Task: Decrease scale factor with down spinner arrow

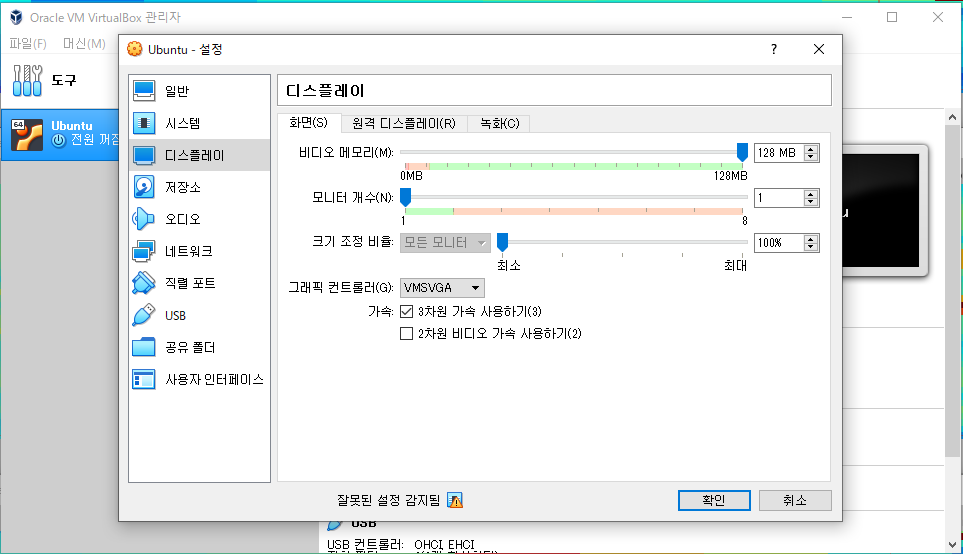Action: coord(811,246)
